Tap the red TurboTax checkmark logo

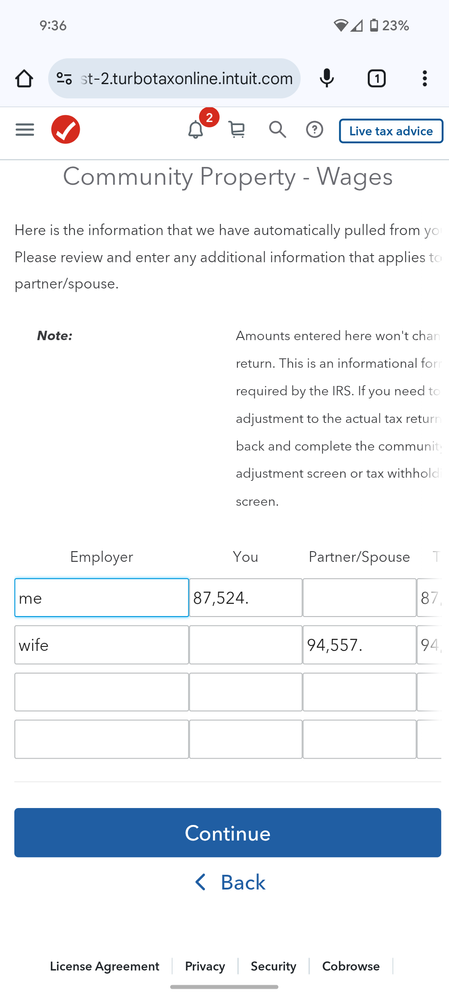pos(66,130)
